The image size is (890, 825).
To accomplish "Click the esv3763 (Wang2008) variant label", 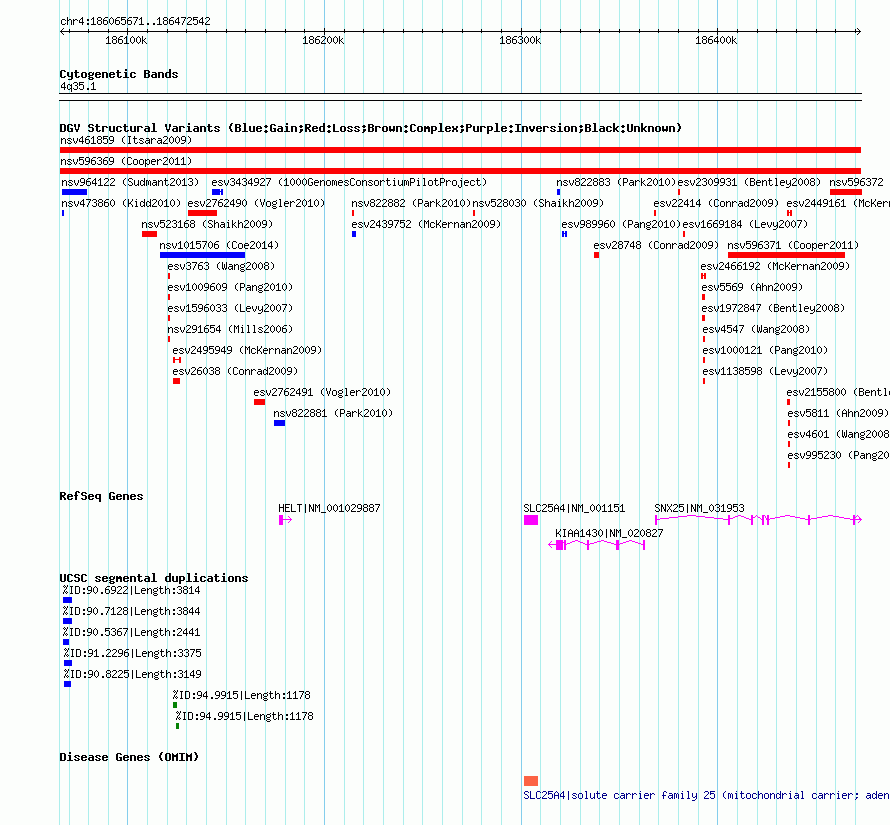I will pos(221,266).
